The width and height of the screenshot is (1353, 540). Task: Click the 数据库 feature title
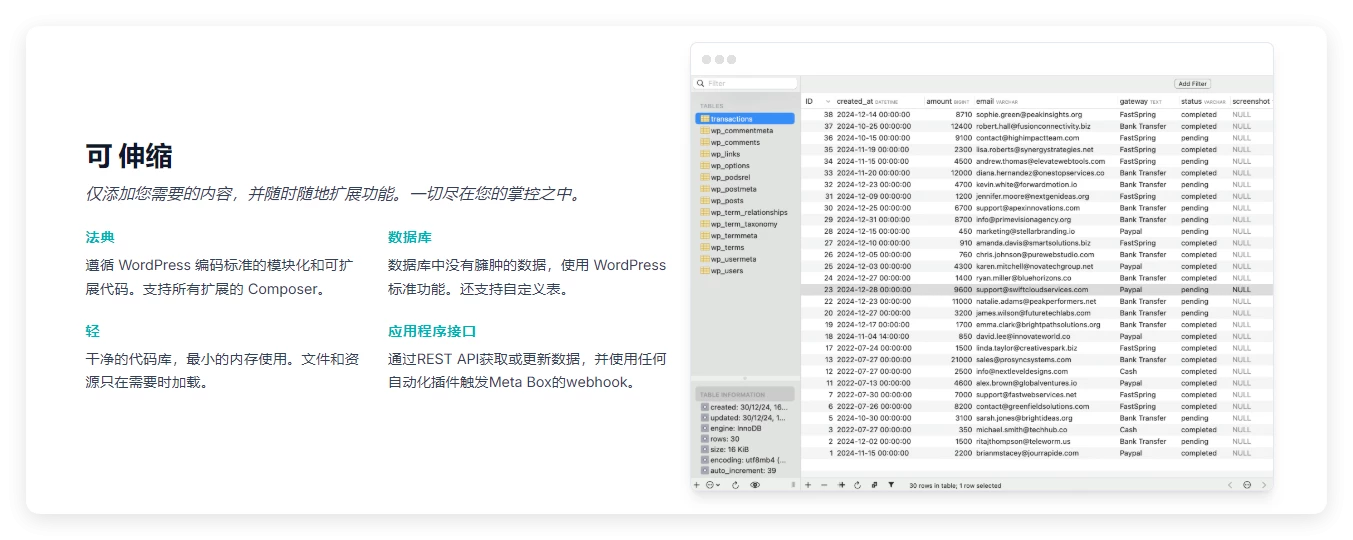tap(410, 237)
